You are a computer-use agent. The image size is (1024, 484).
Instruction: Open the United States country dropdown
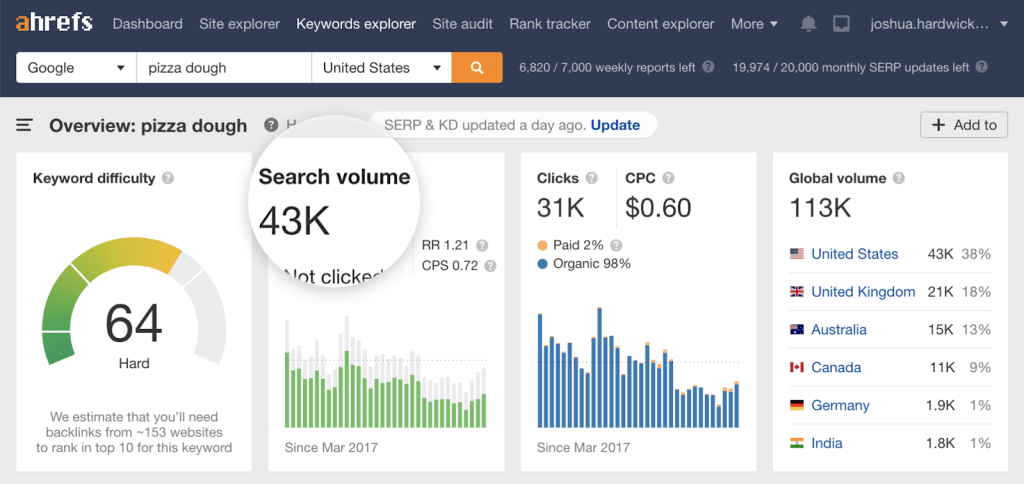[x=381, y=68]
